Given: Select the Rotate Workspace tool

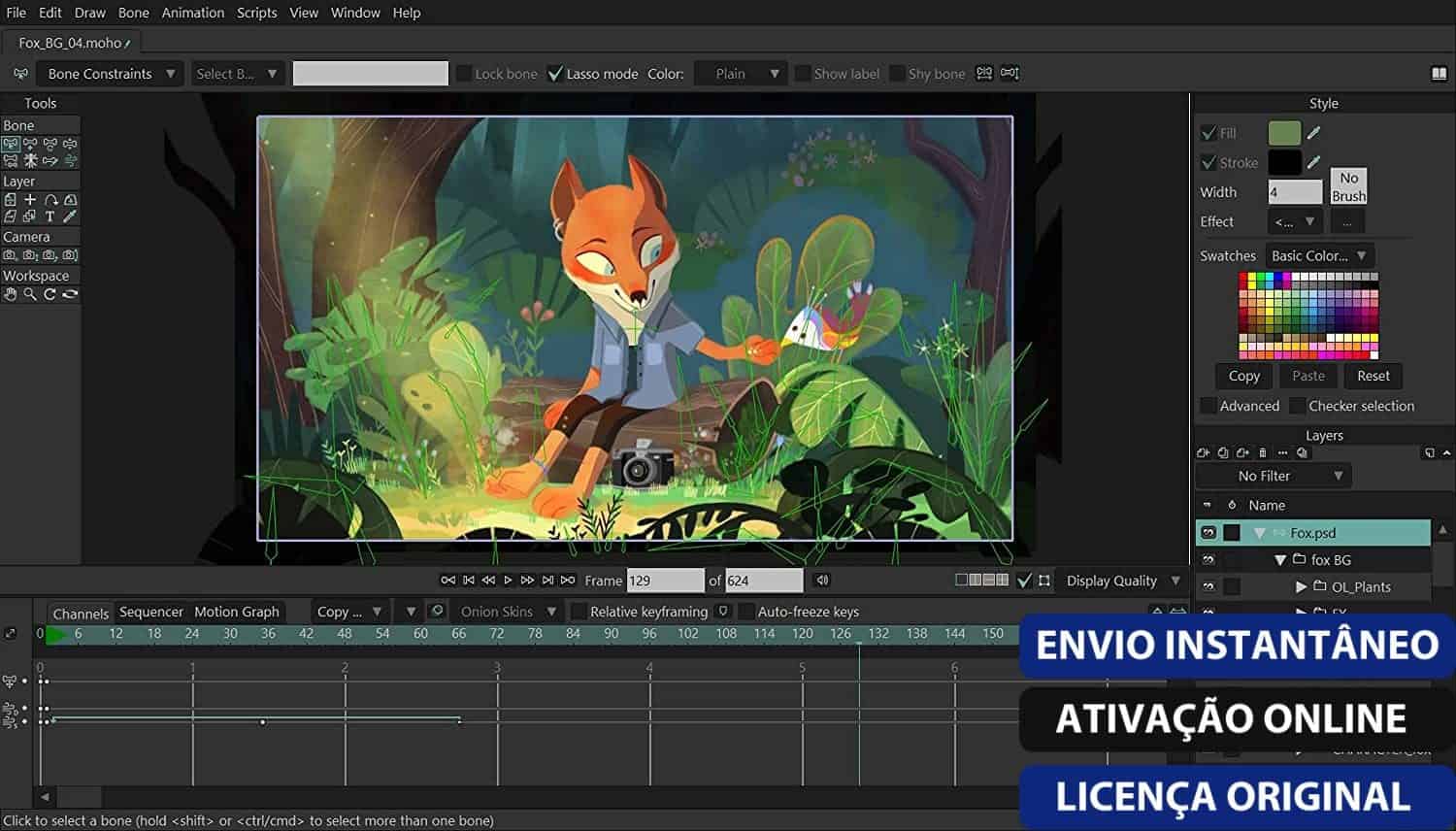Looking at the screenshot, I should (x=50, y=294).
